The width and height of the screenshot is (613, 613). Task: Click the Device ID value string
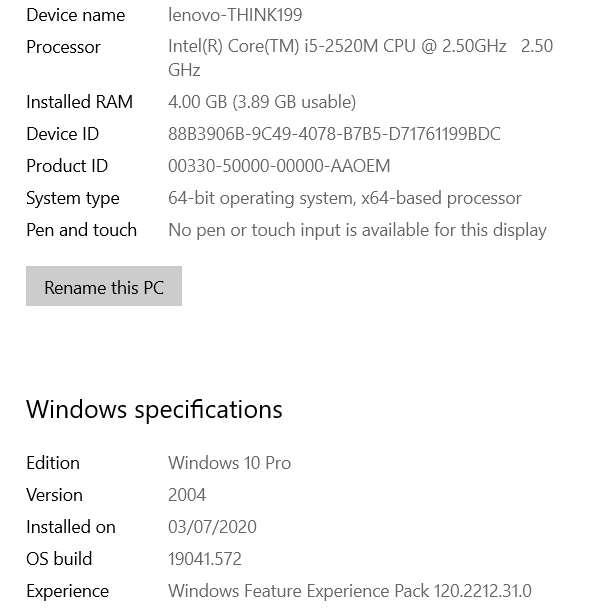pyautogui.click(x=334, y=134)
